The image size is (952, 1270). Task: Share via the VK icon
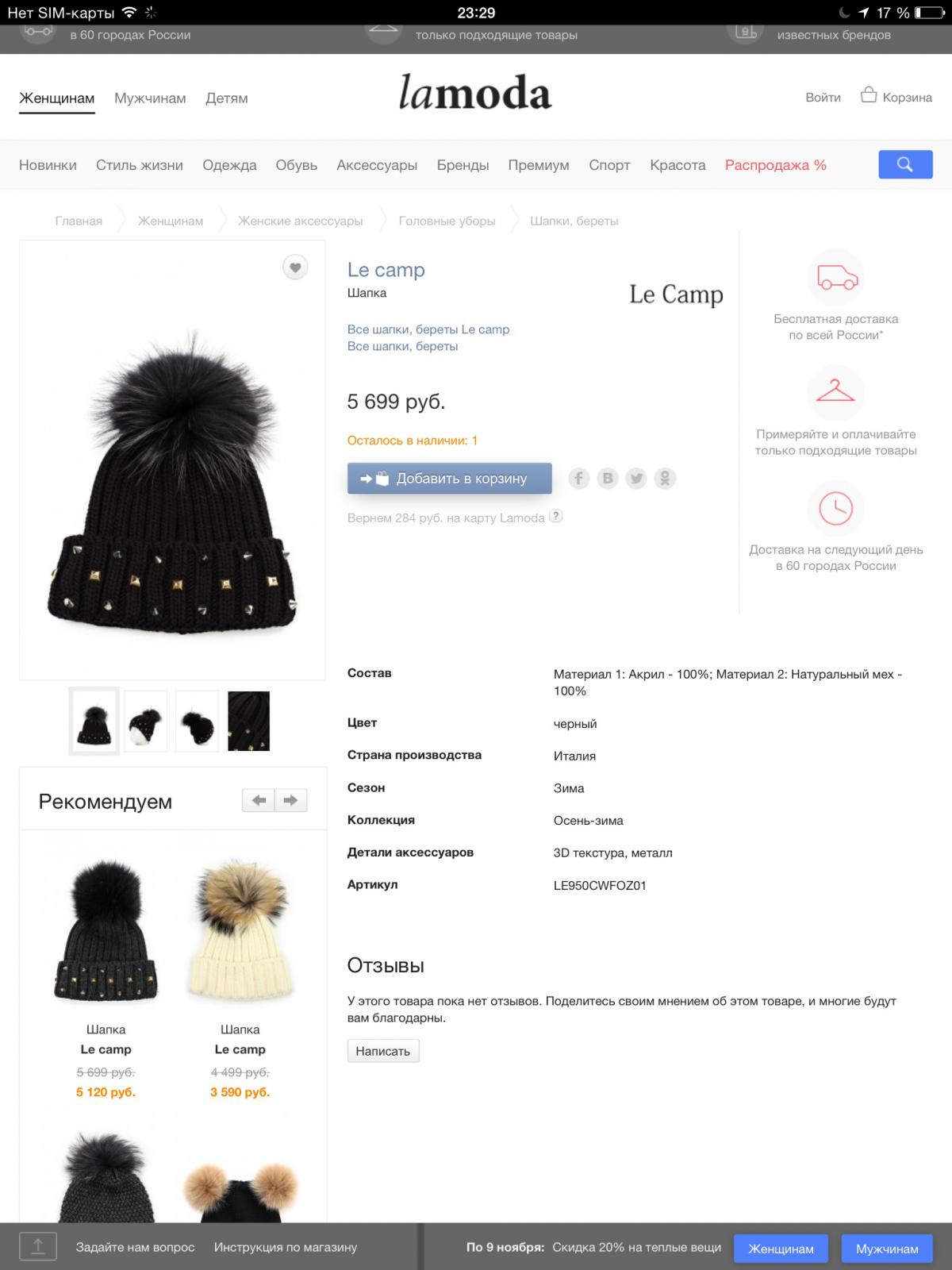[x=608, y=478]
